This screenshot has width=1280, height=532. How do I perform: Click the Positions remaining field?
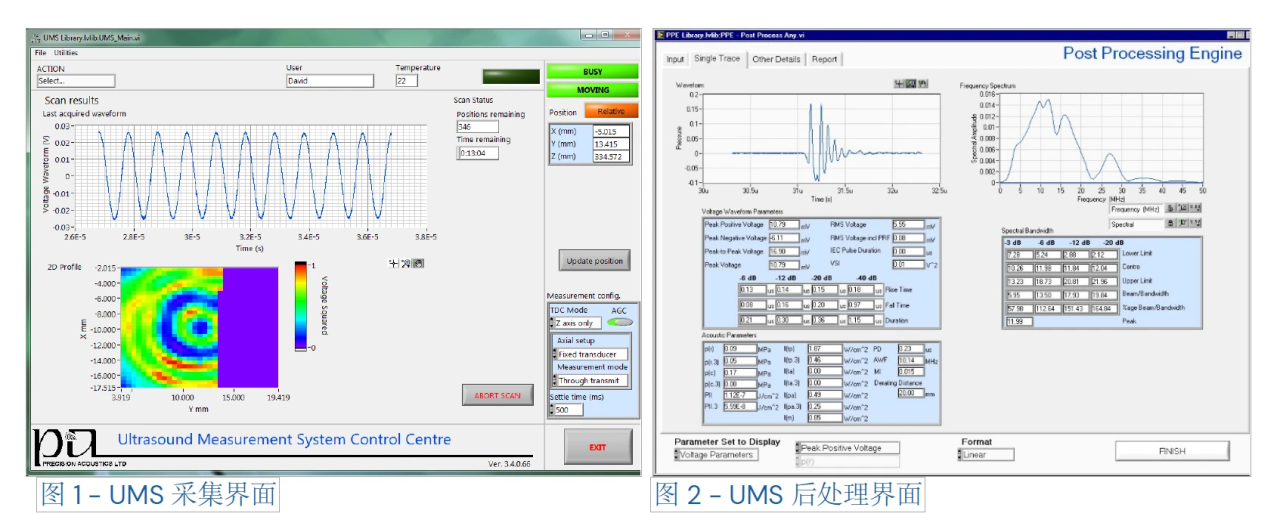478,127
